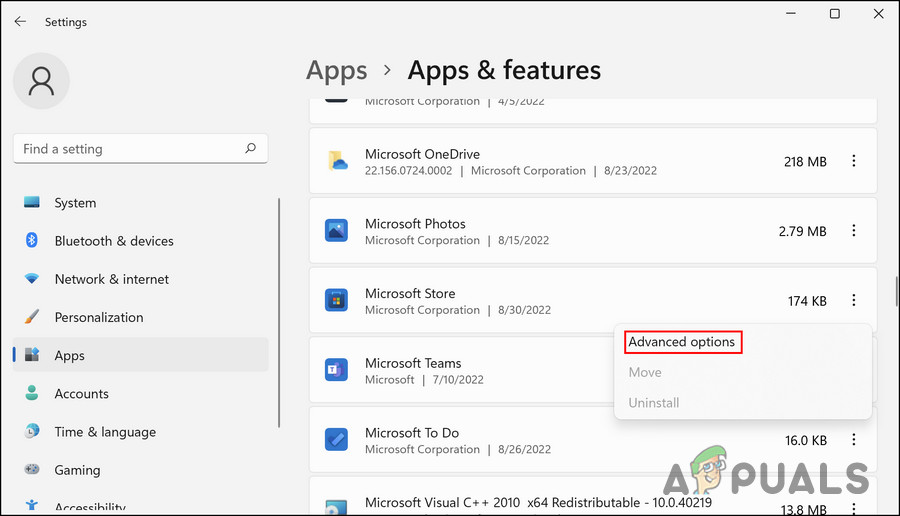Viewport: 900px width, 516px height.
Task: Go back with the Settings back arrow
Action: [20, 21]
